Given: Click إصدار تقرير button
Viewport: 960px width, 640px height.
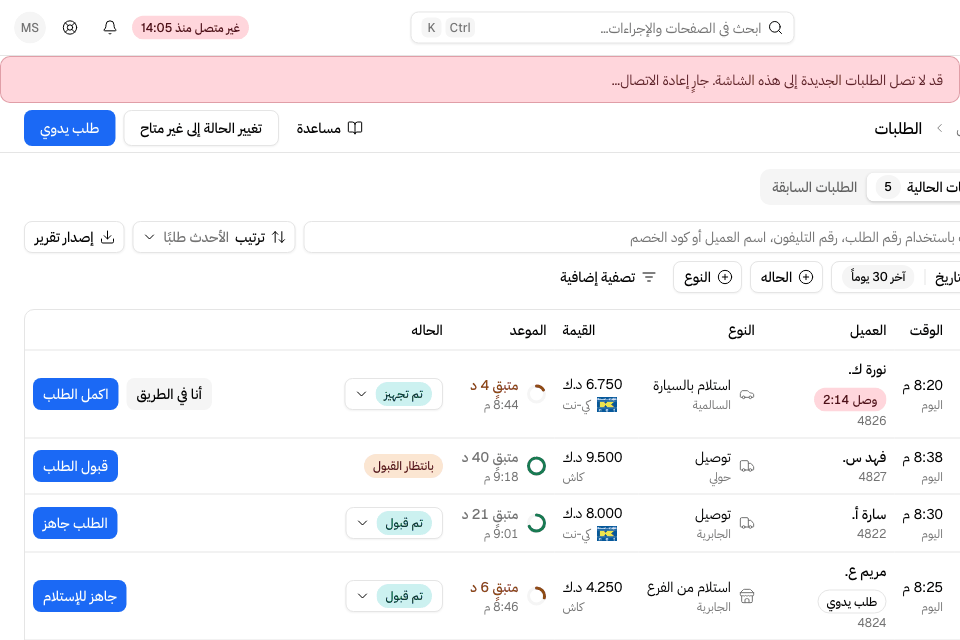Looking at the screenshot, I should coord(74,237).
